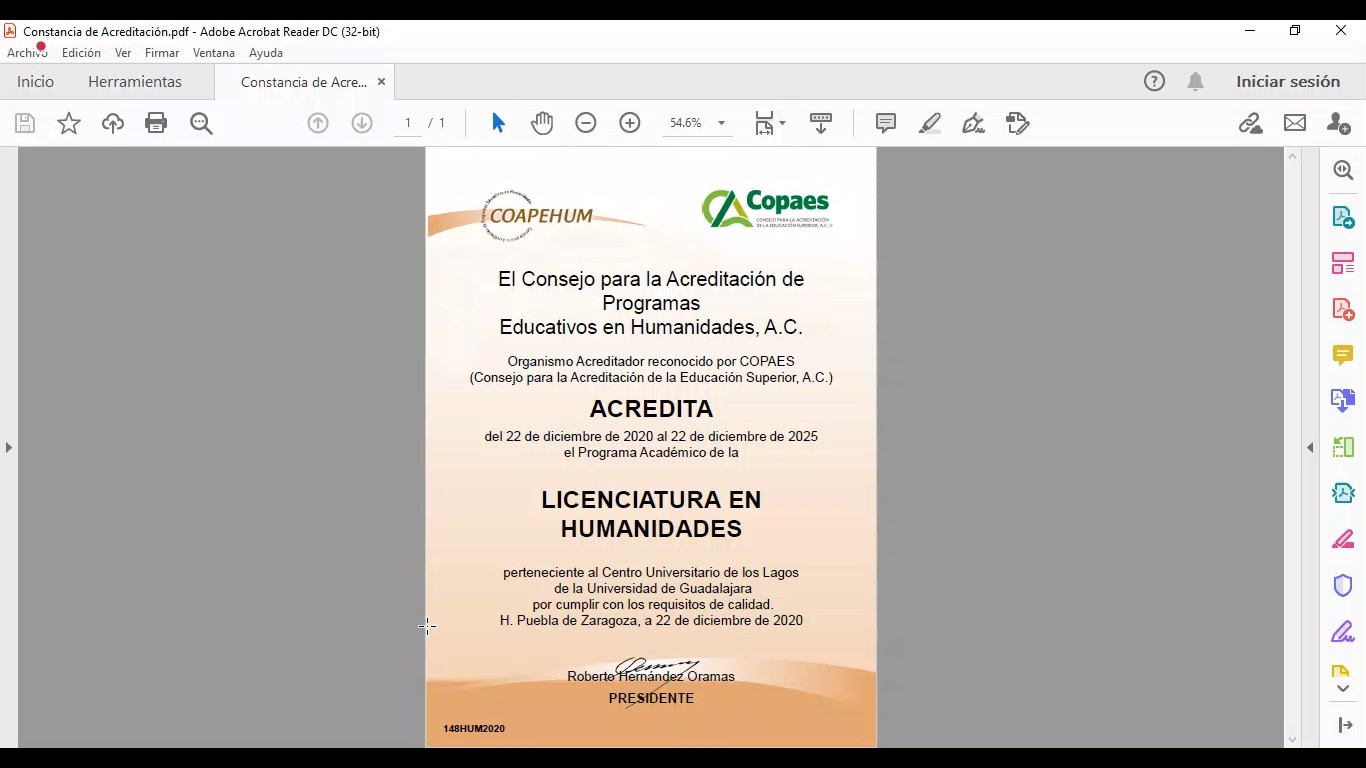This screenshot has height=768, width=1366.
Task: Select the Constancia de Acre... document tab
Action: (304, 82)
